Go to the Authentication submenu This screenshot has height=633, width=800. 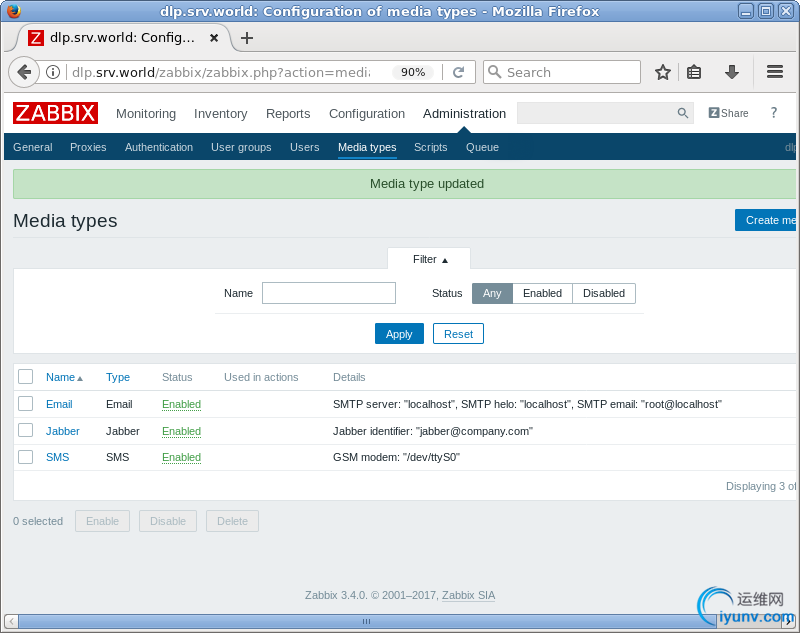point(159,147)
